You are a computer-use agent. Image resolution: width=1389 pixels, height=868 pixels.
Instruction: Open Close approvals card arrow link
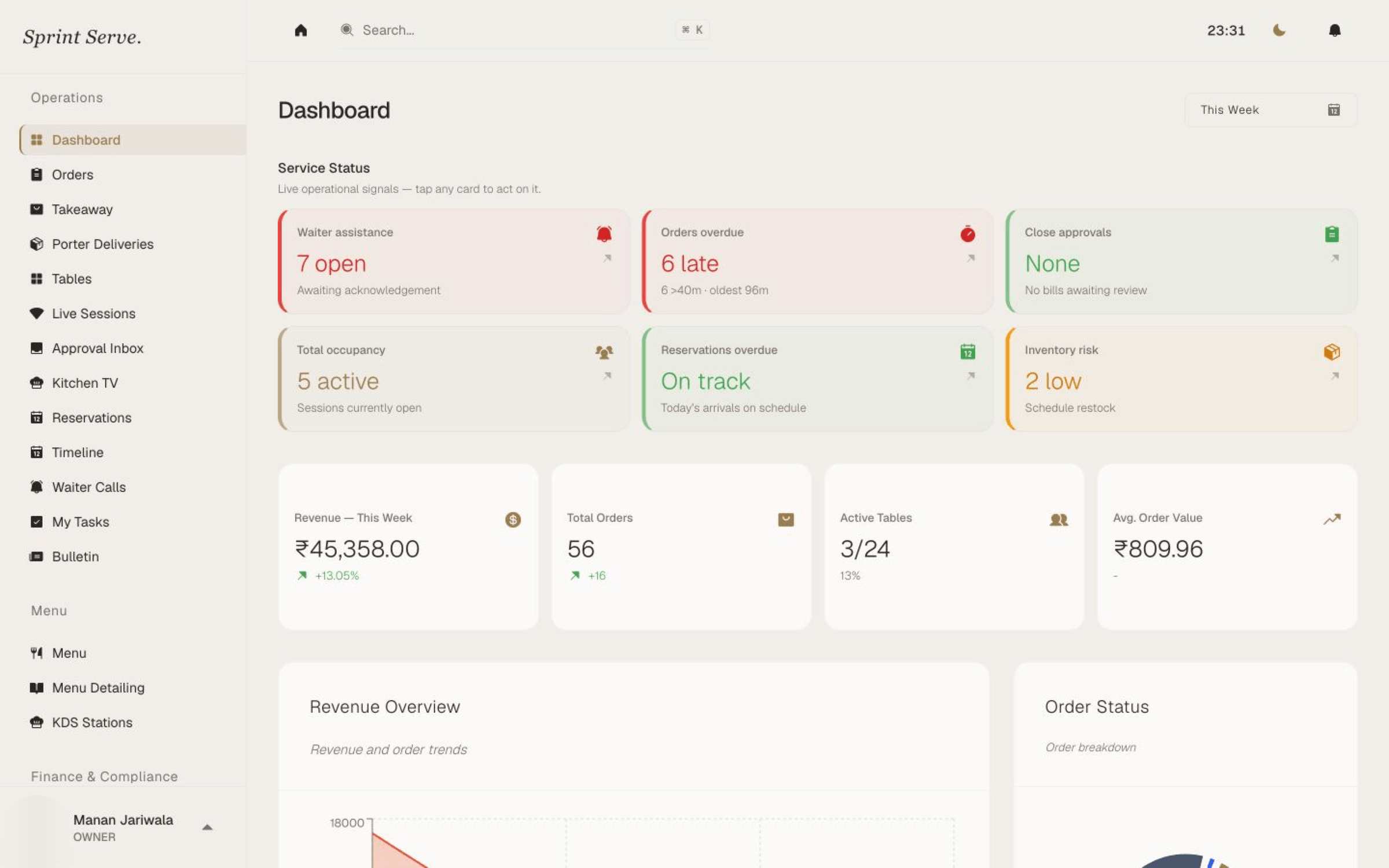coord(1335,258)
